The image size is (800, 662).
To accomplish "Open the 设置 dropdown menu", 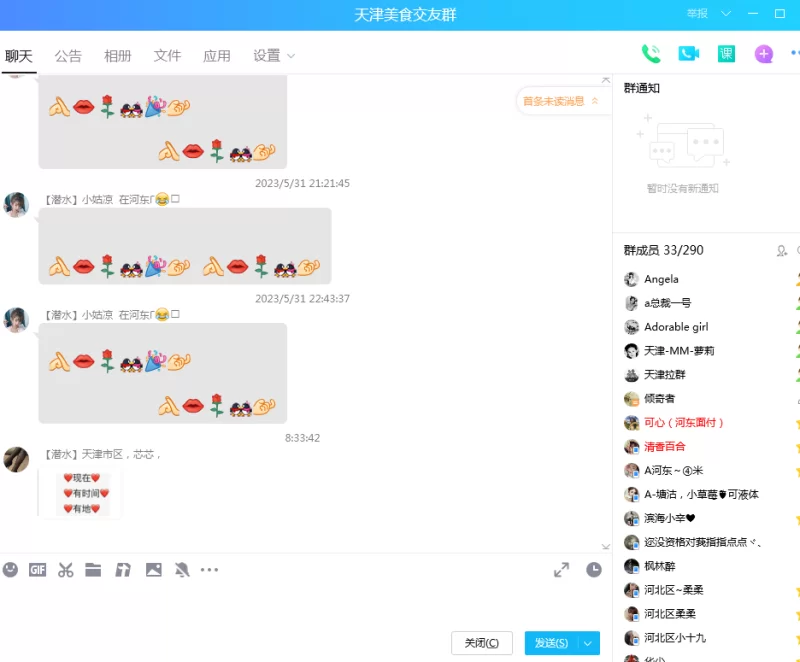I will pos(274,56).
